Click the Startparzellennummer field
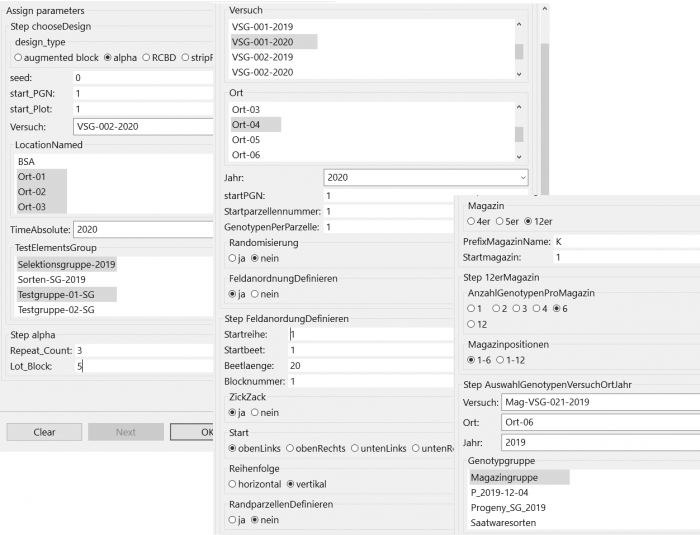 [389, 211]
